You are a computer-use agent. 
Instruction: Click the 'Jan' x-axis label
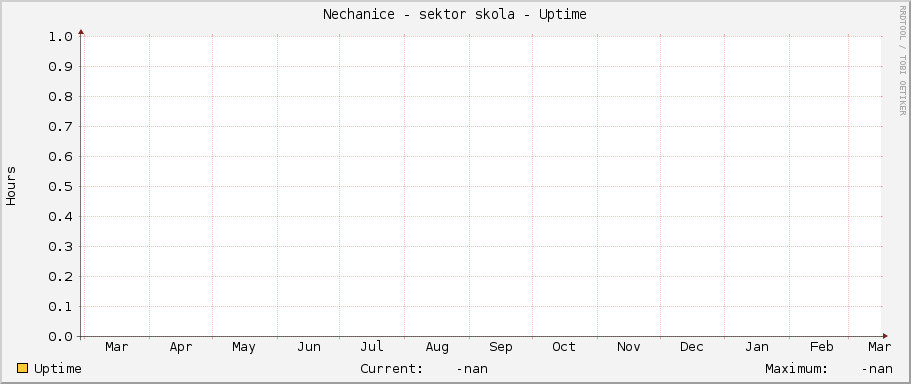pos(756,347)
